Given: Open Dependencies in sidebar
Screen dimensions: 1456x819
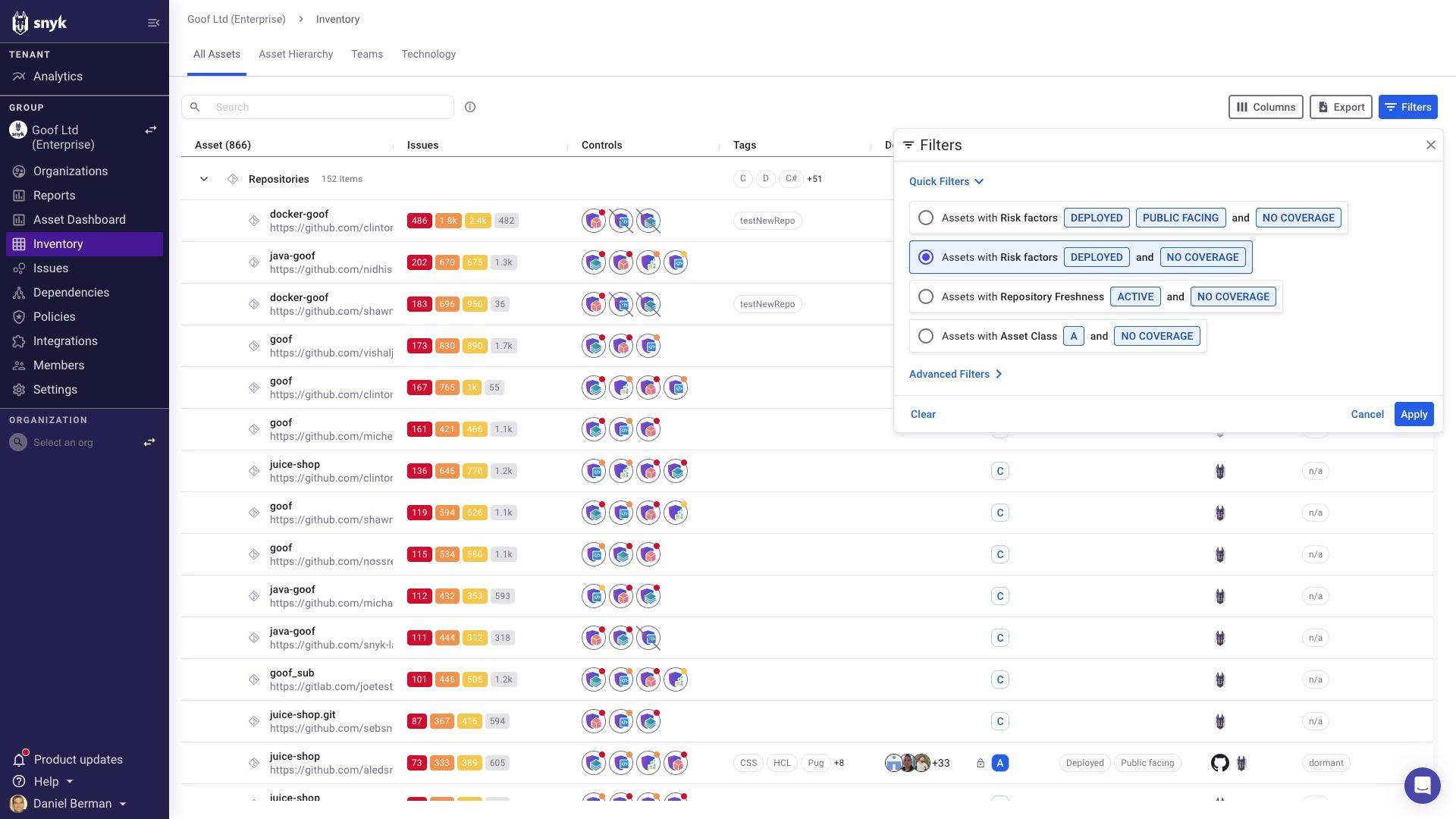Looking at the screenshot, I should (x=84, y=293).
